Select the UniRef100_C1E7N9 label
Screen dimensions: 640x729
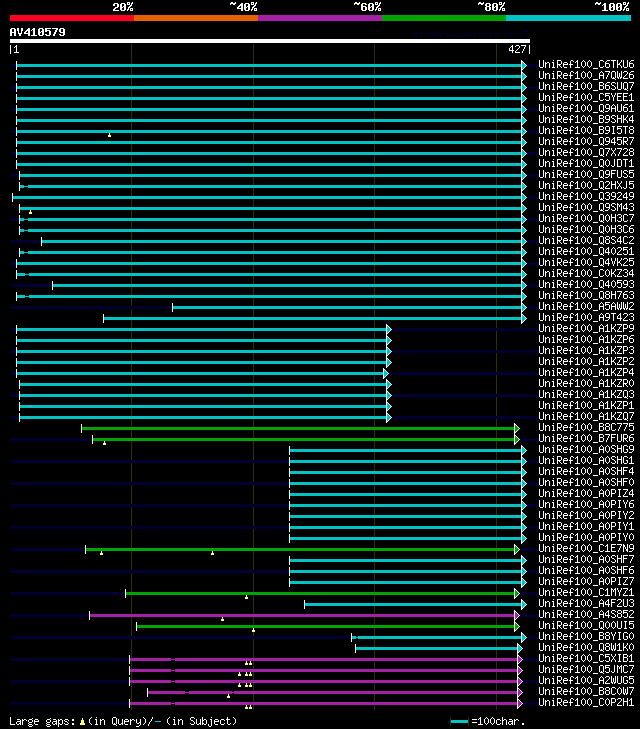coord(586,549)
